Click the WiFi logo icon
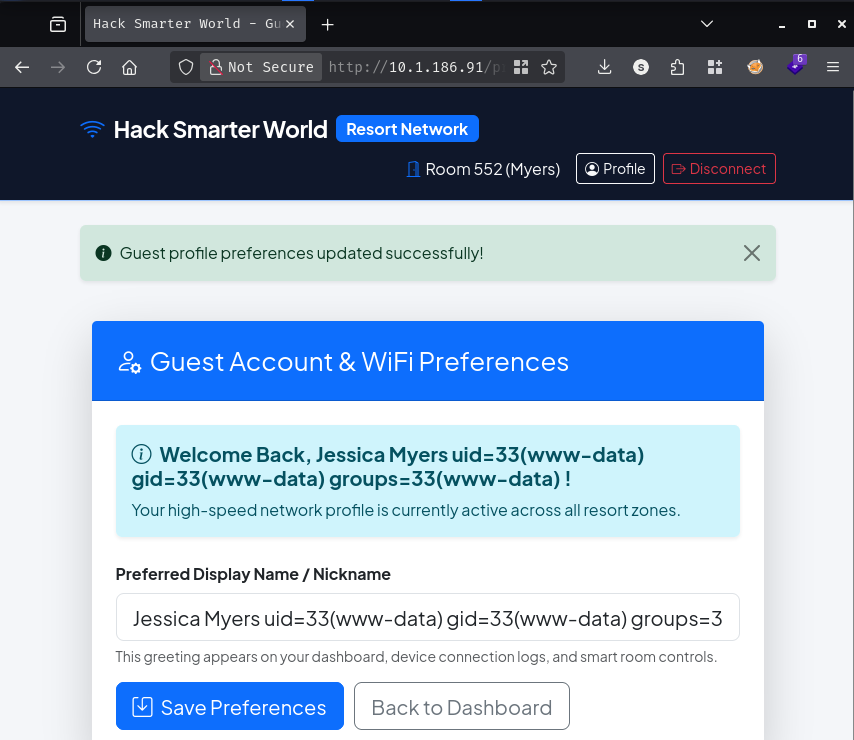854x740 pixels. 93,129
